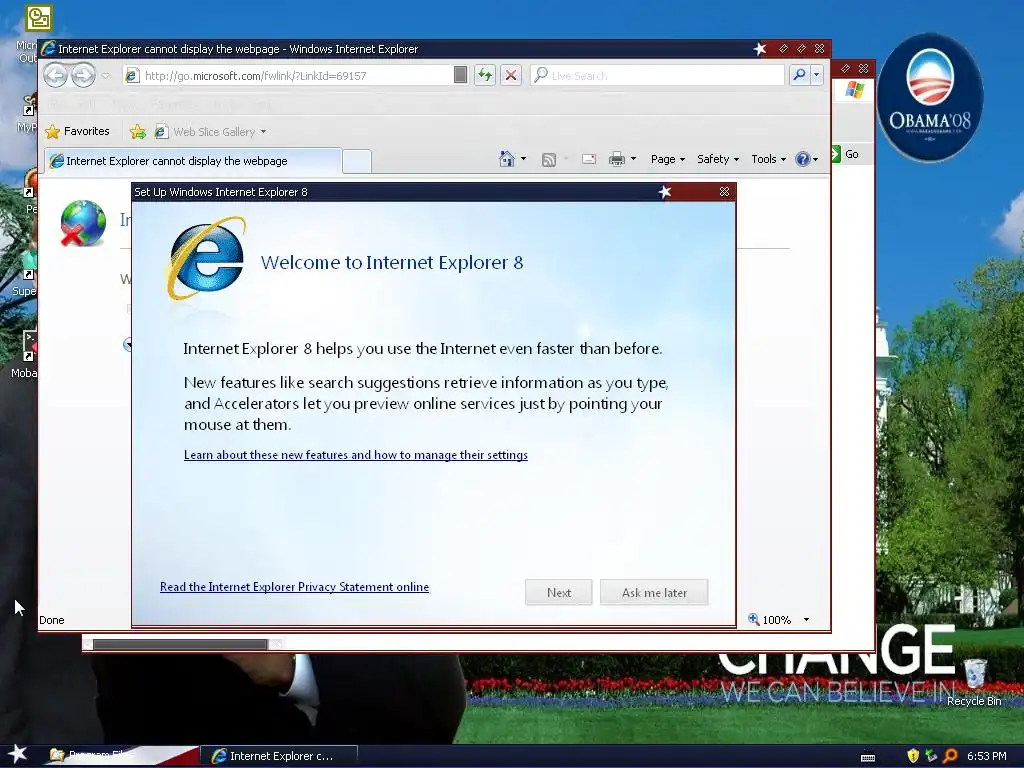Image resolution: width=1024 pixels, height=768 pixels.
Task: Click the zoom level 100% button
Action: pyautogui.click(x=769, y=620)
